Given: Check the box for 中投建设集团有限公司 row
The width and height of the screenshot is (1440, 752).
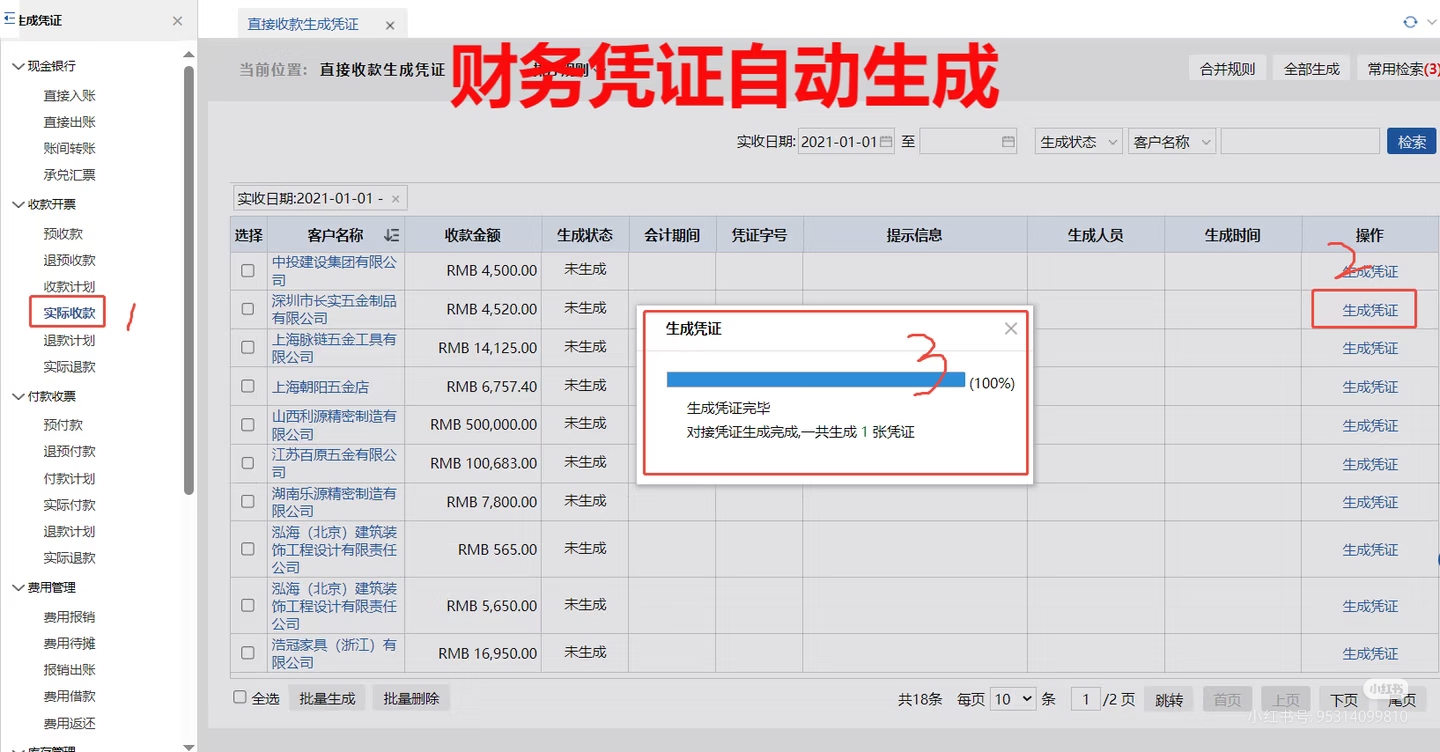Looking at the screenshot, I should tap(248, 271).
